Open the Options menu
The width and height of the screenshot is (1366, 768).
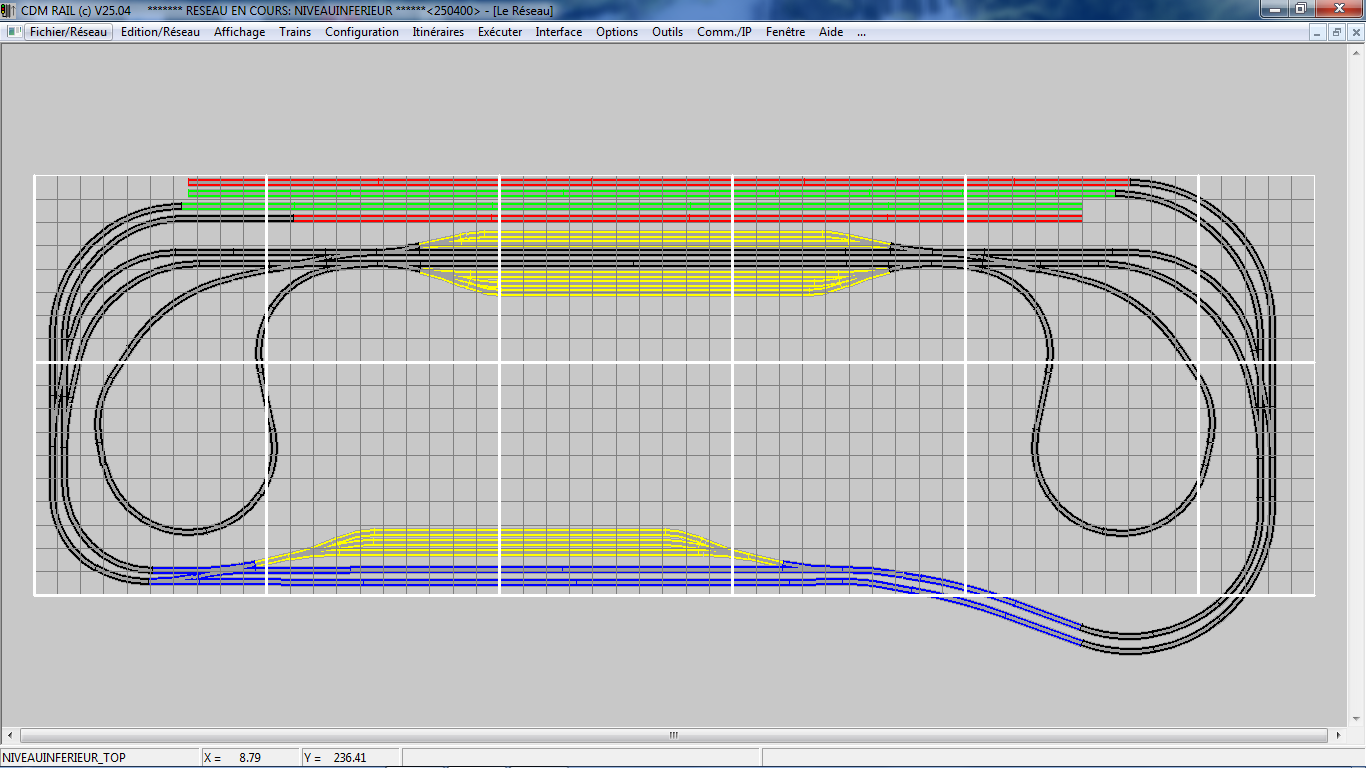pyautogui.click(x=617, y=32)
